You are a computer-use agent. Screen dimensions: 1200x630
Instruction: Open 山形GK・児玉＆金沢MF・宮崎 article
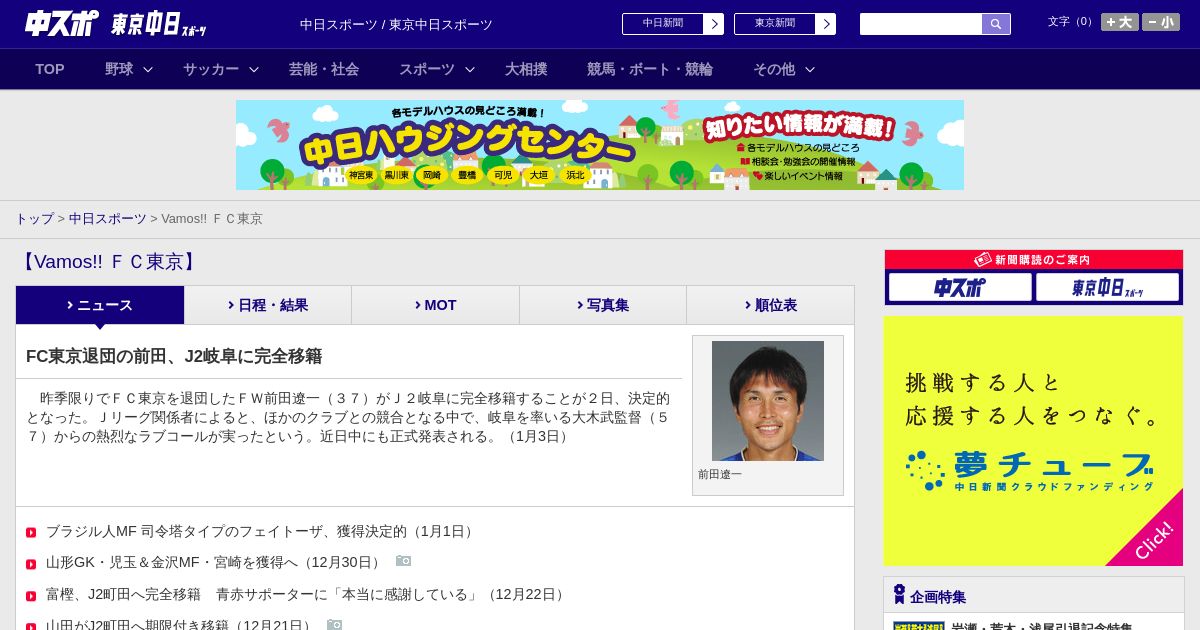tap(215, 562)
